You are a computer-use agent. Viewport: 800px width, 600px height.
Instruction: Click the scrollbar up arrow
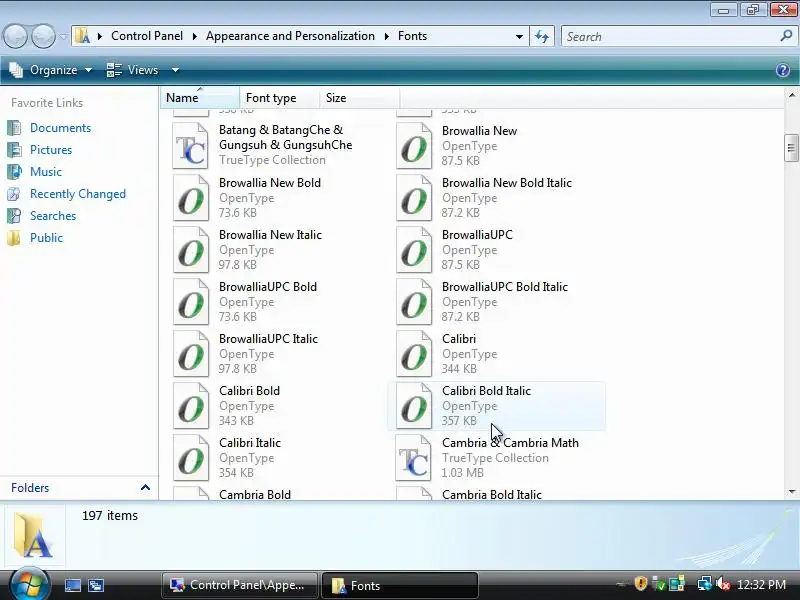[x=792, y=95]
